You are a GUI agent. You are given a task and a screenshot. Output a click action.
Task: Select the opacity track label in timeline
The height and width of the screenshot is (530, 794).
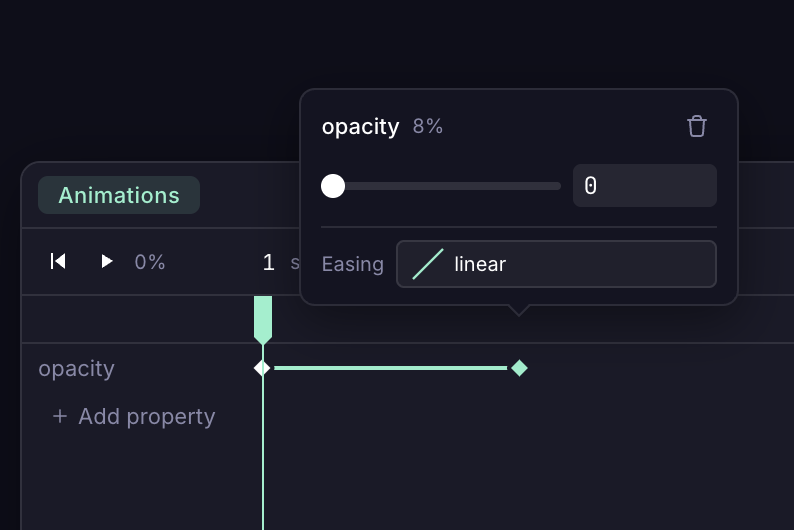click(x=76, y=368)
